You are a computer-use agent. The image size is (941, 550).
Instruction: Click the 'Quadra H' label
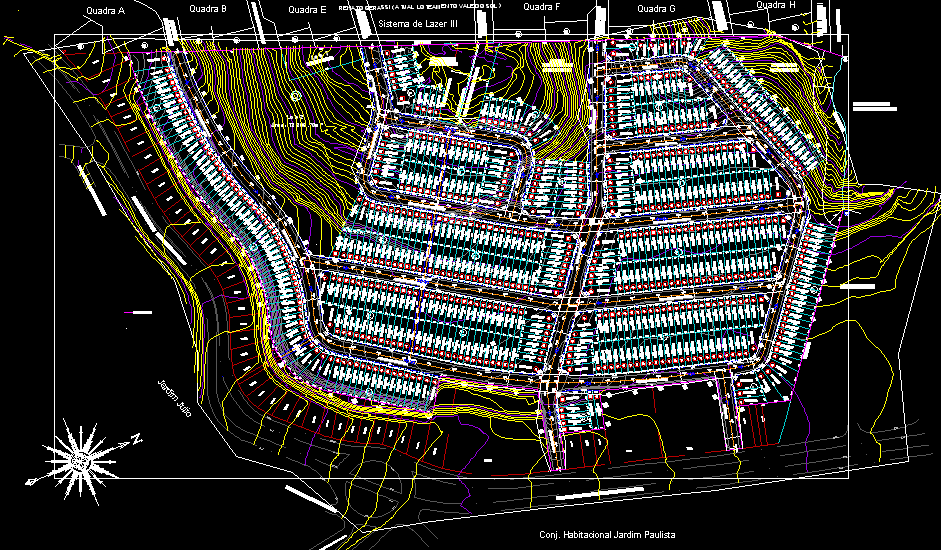(x=776, y=5)
